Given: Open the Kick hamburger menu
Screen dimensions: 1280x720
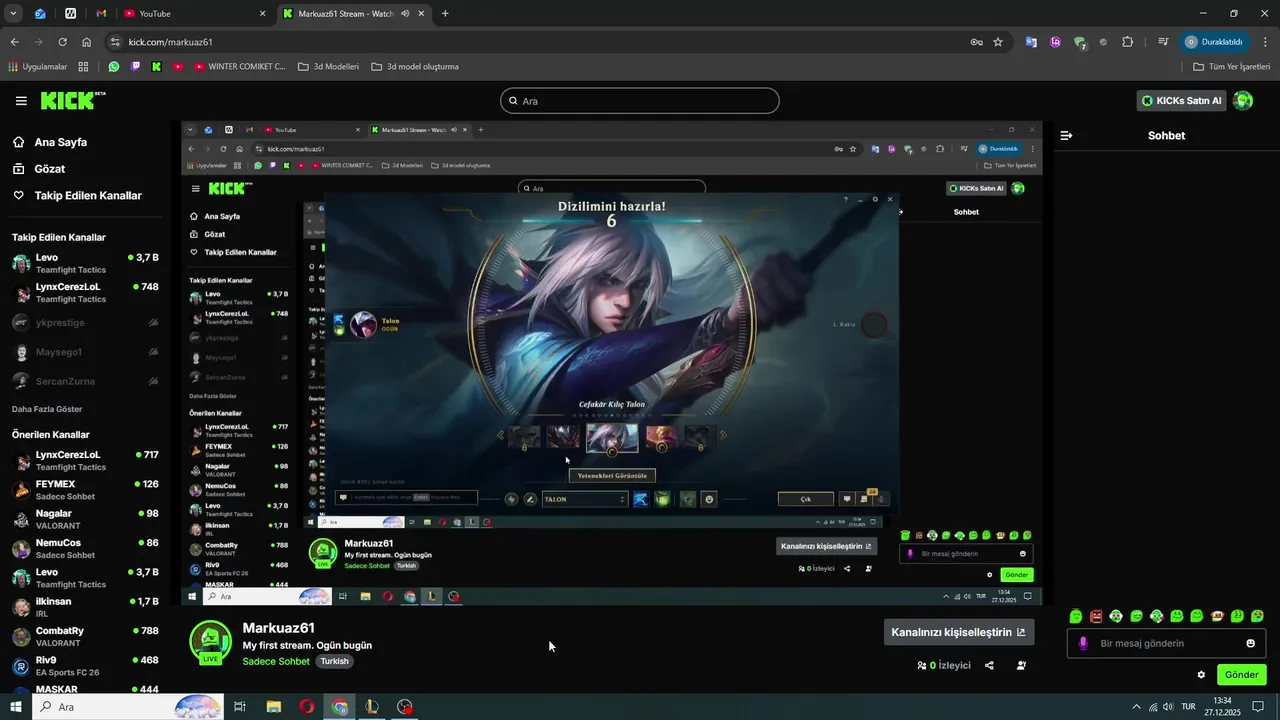Looking at the screenshot, I should pos(21,101).
